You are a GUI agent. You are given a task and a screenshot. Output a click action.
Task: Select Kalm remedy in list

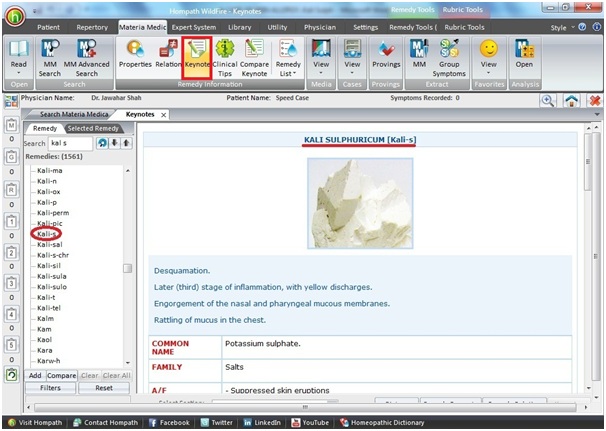click(45, 319)
